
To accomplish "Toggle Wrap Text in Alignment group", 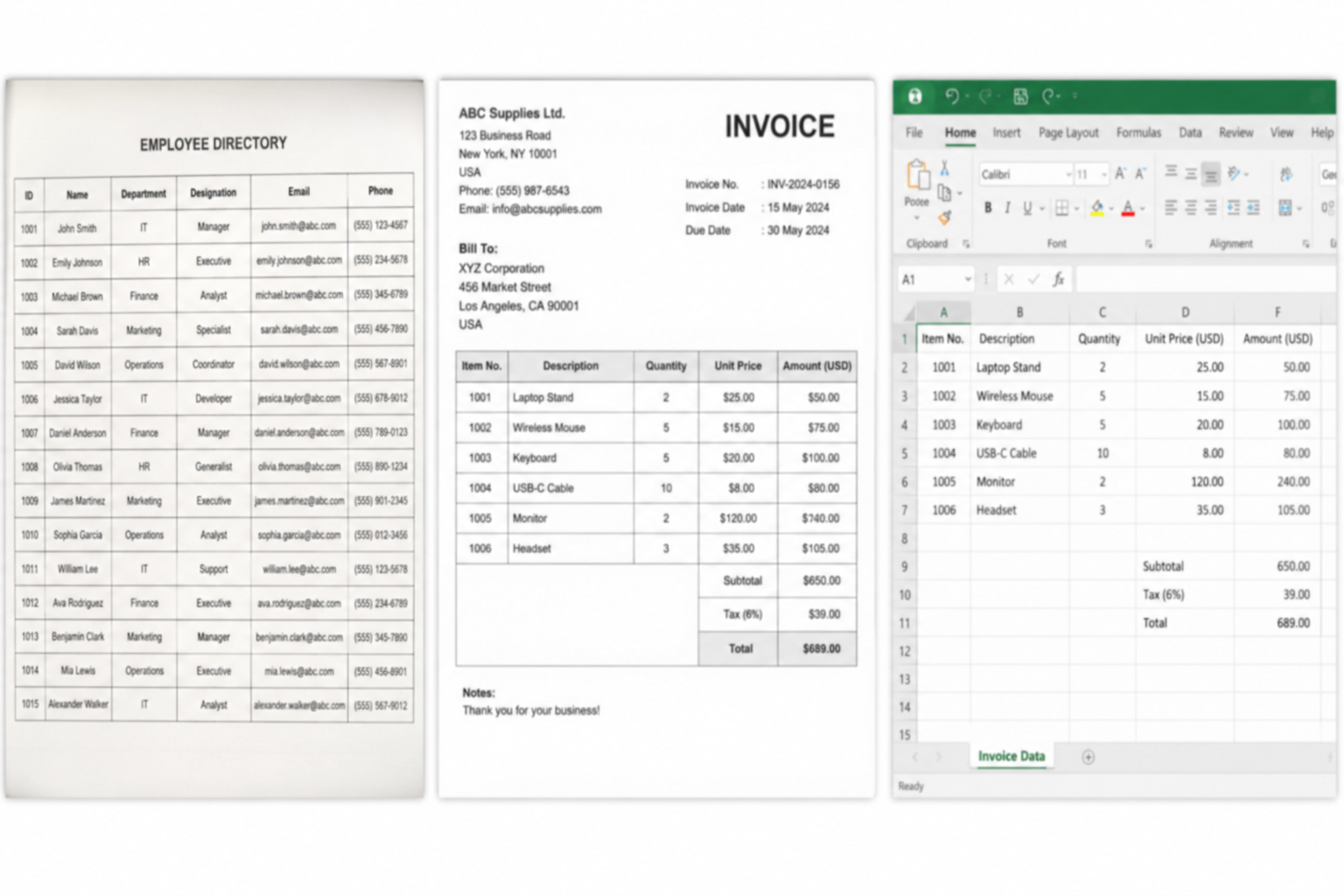I will (x=1285, y=174).
